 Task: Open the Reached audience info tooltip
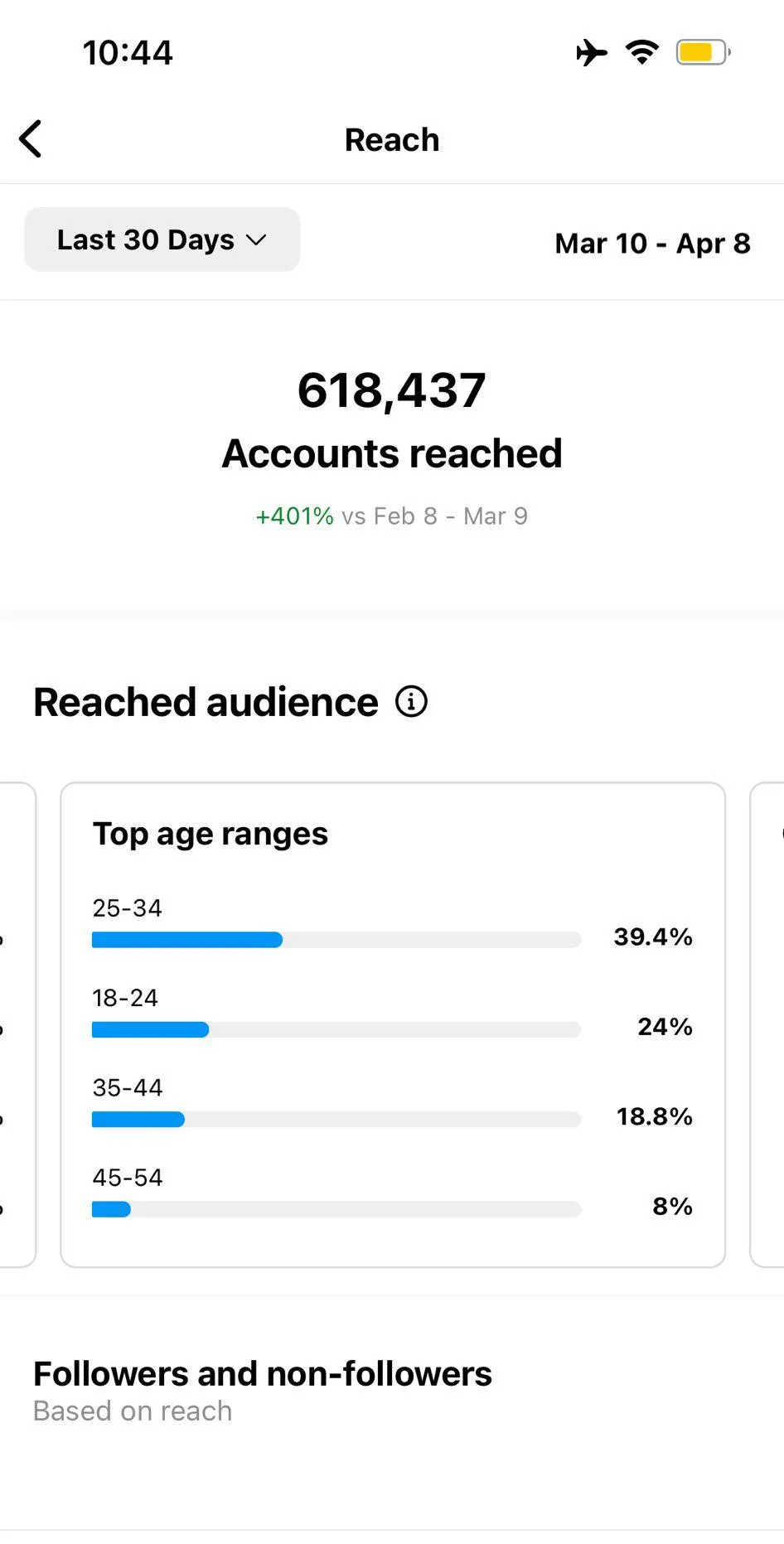(412, 701)
